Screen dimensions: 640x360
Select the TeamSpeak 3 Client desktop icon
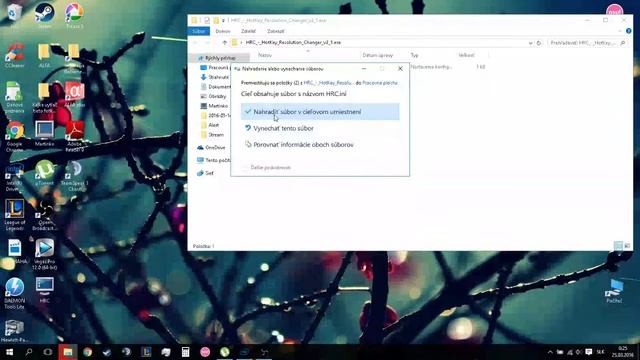[74, 176]
